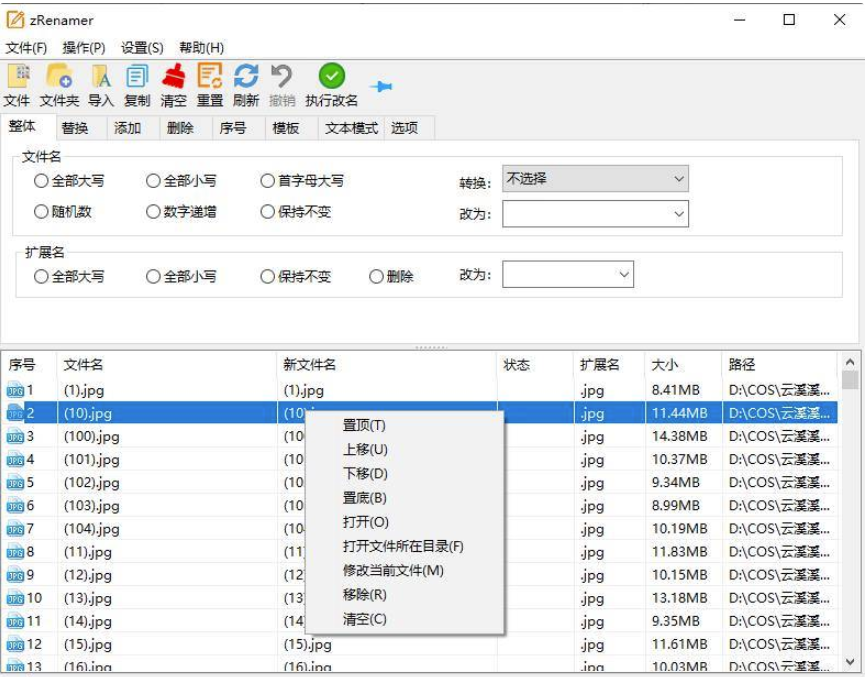Click the 导入 import toolbar icon
Viewport: 865px width, 677px height.
coord(101,76)
